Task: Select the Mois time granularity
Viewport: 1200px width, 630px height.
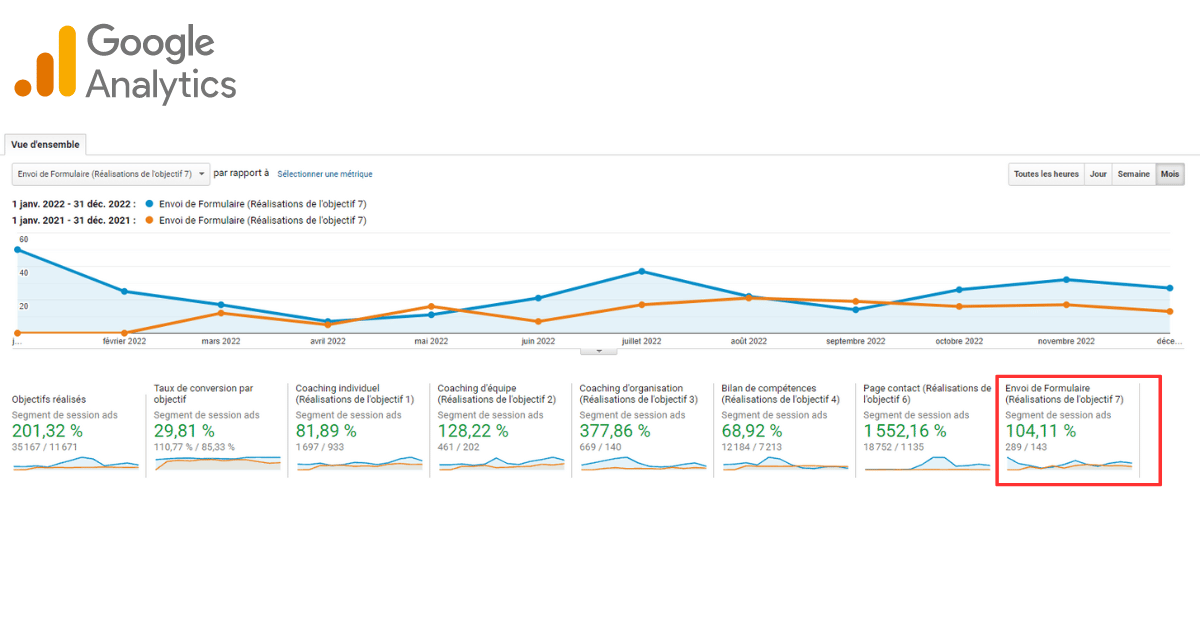Action: (x=1170, y=174)
